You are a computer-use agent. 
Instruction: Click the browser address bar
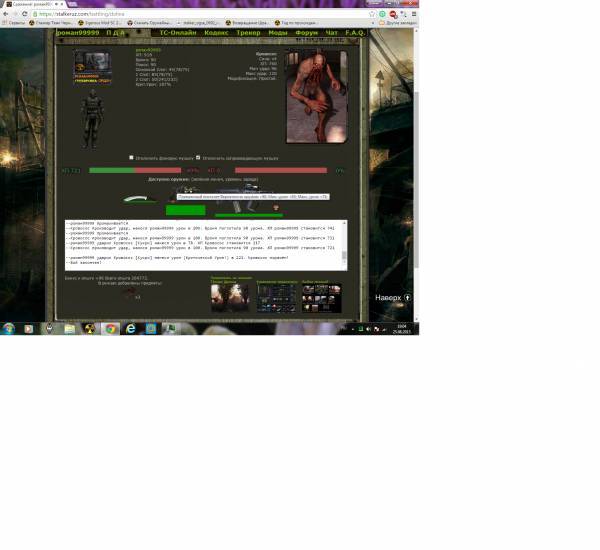[x=200, y=14]
